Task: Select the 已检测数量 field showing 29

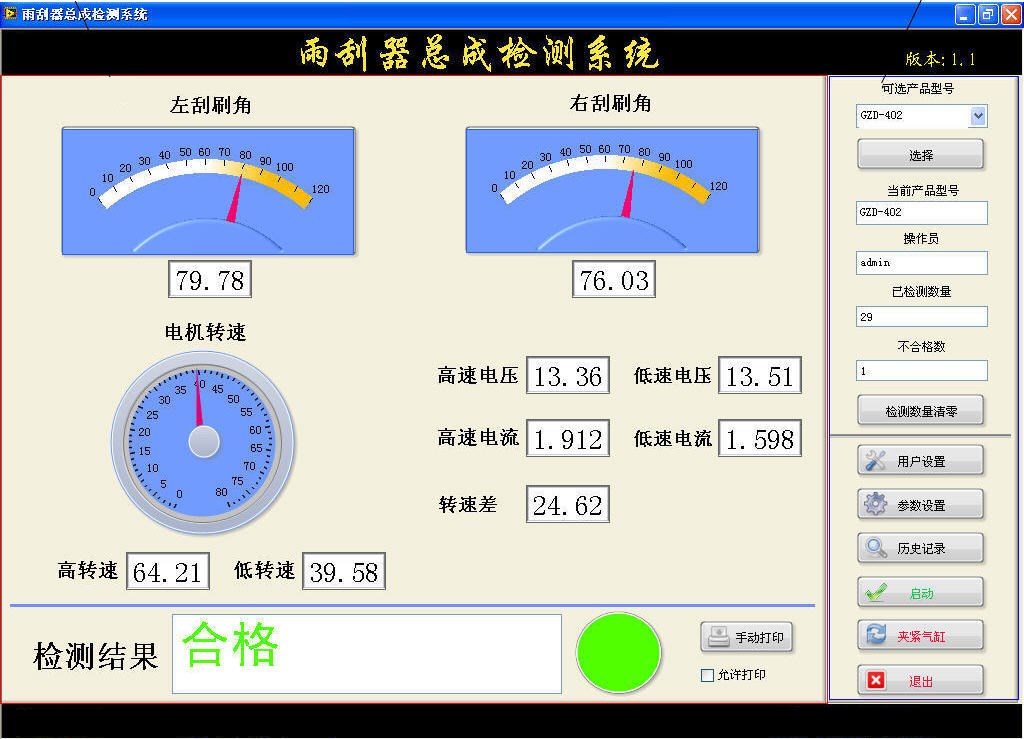Action: 921,317
